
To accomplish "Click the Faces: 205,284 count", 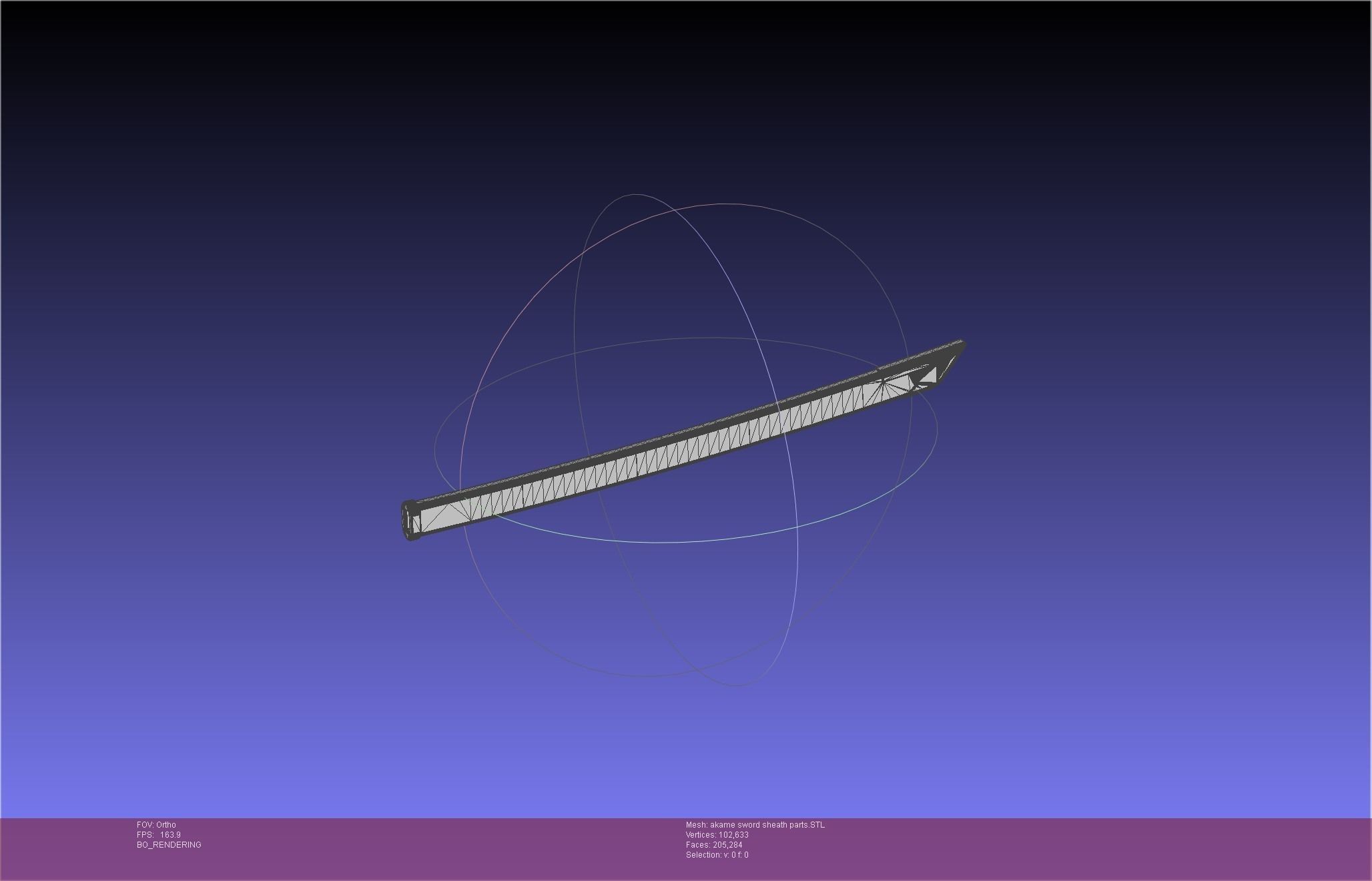I will (714, 845).
